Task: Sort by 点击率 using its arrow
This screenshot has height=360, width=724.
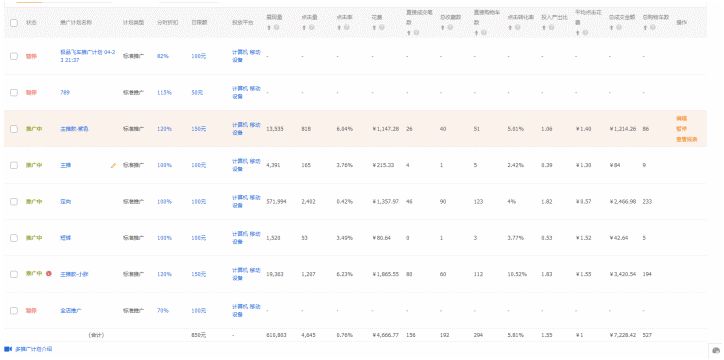Action: (x=339, y=28)
